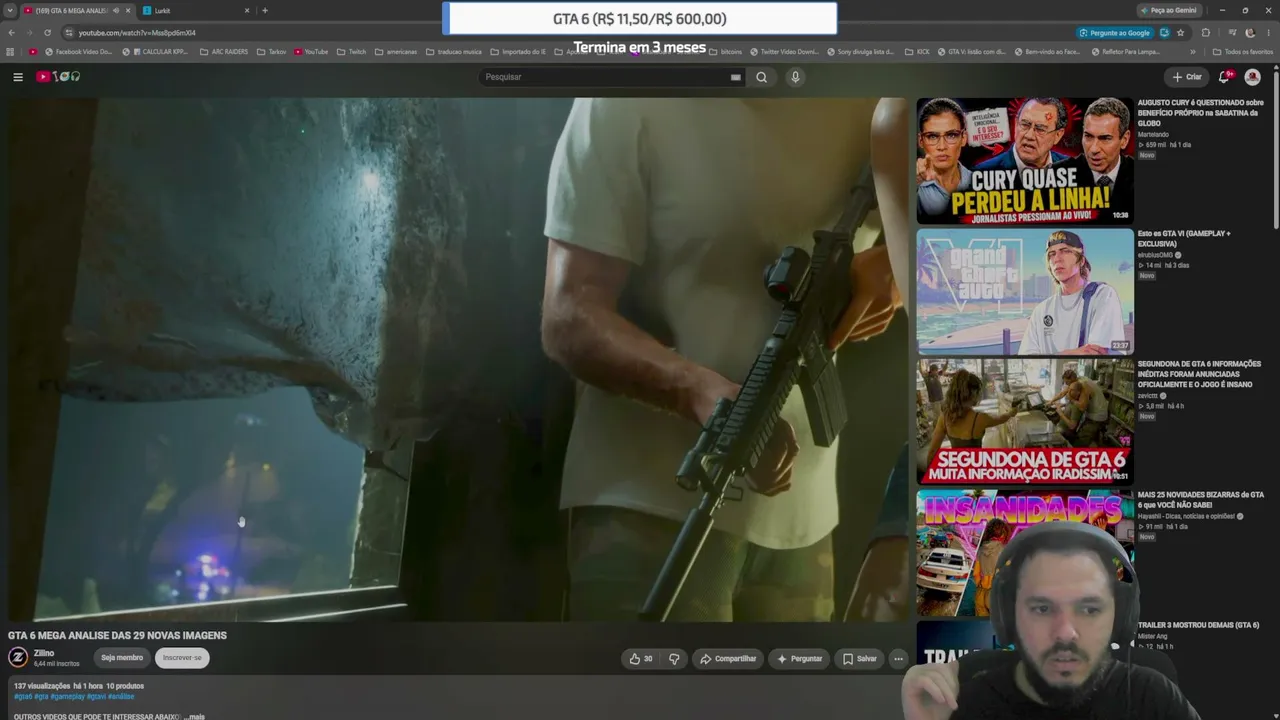Open MAIS 25 NOVIDADES BIZARRAS video title
1280x720 pixels.
coord(1200,499)
